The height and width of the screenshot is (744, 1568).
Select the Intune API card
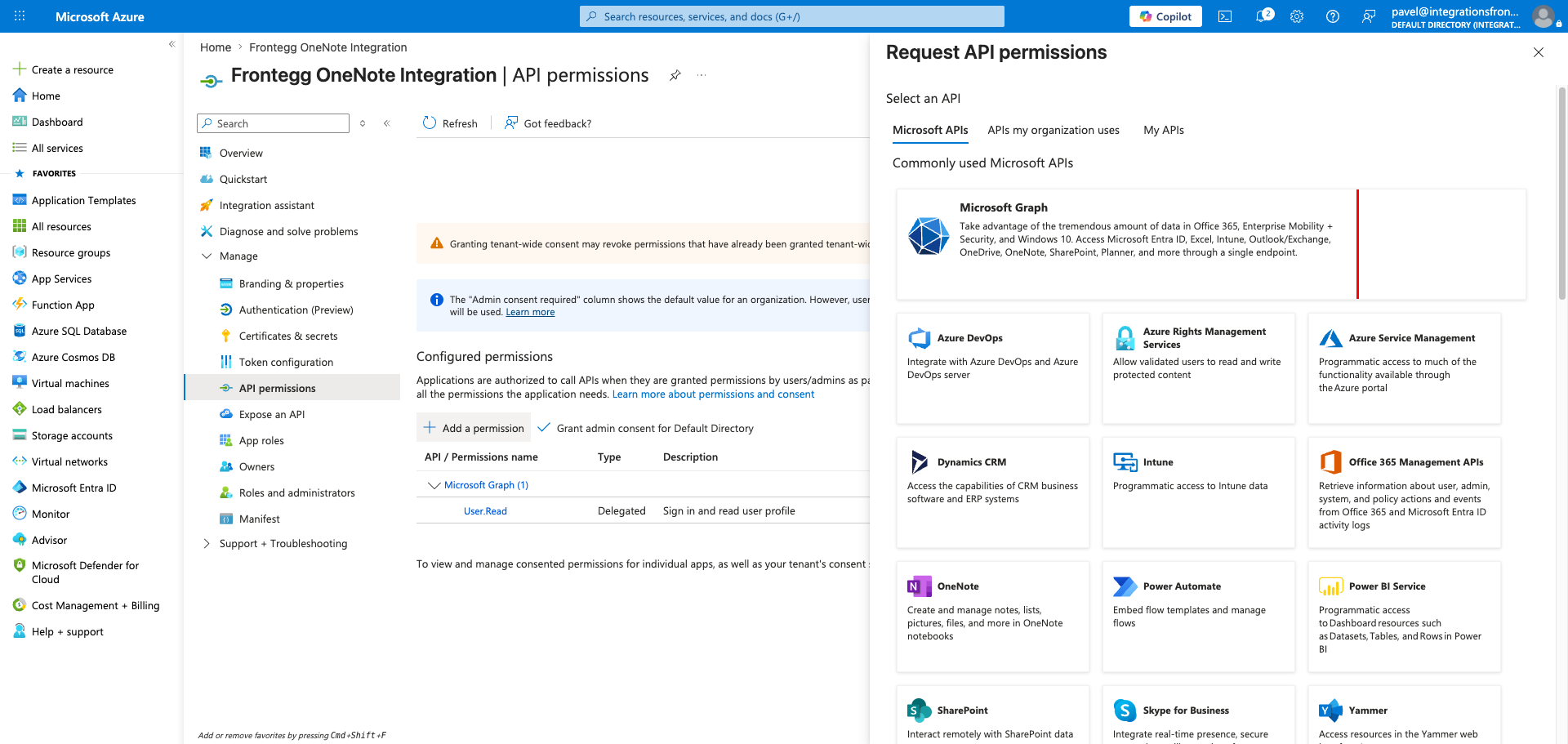[x=1199, y=492]
